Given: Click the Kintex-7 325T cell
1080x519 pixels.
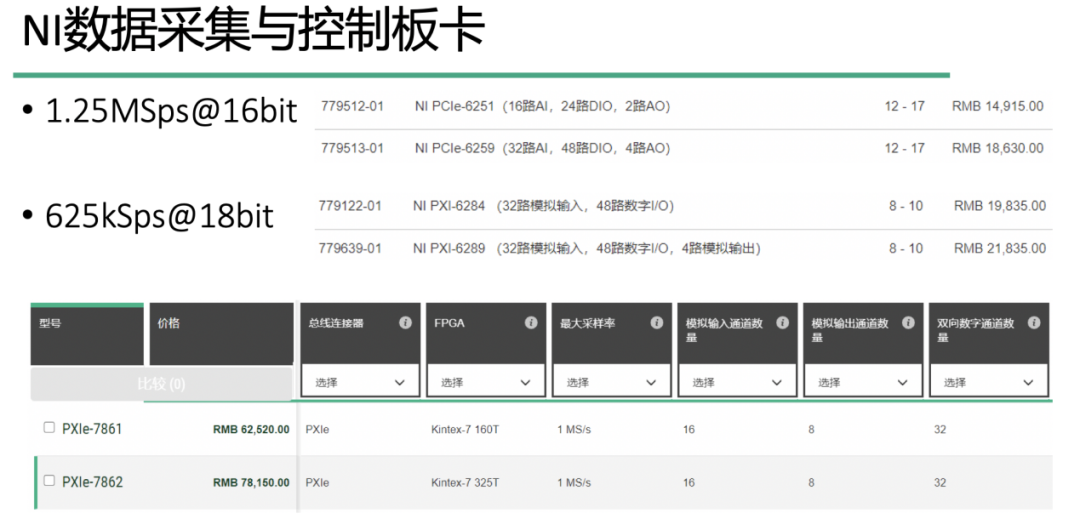Looking at the screenshot, I should click(465, 483).
